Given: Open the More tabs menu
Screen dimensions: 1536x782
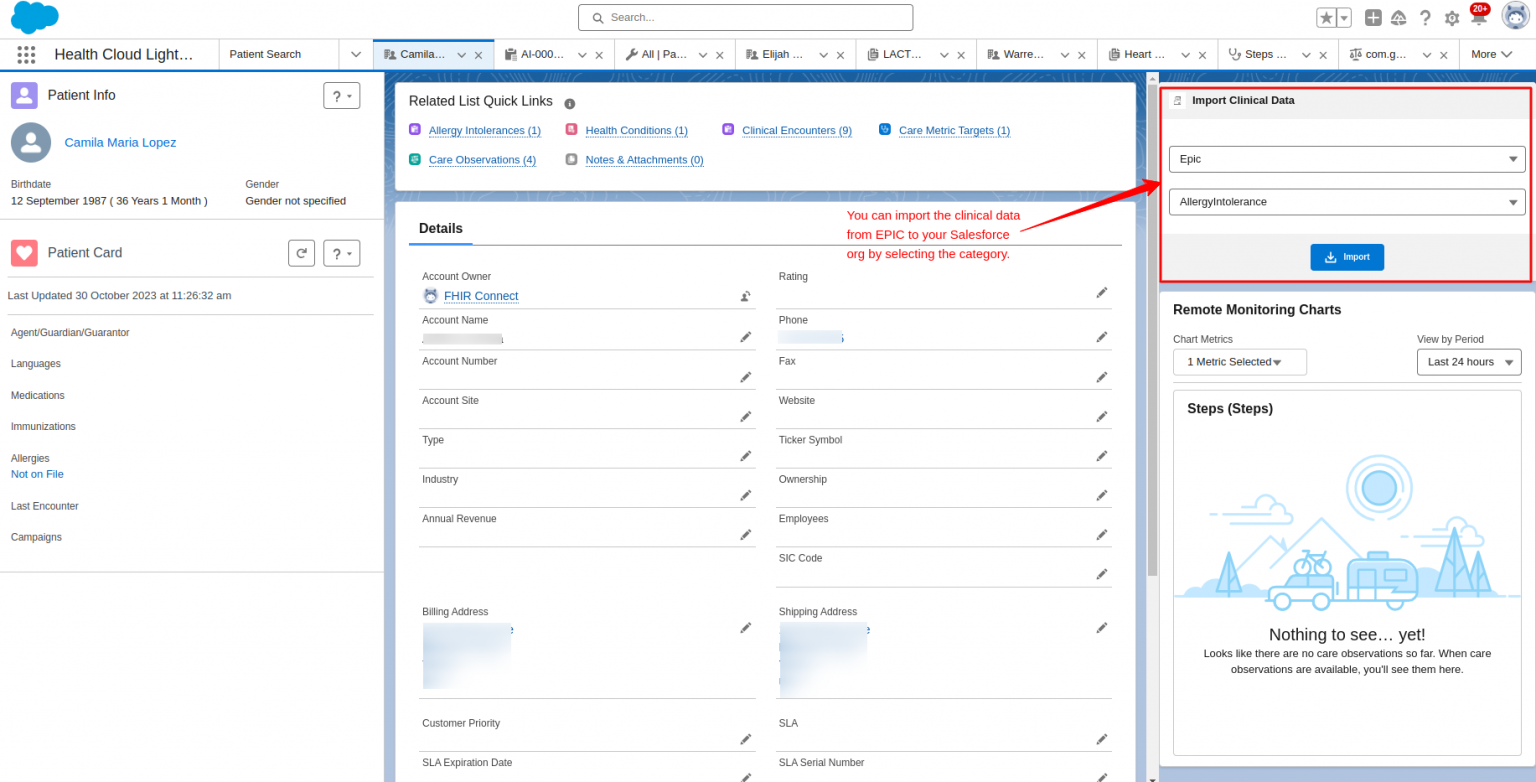Looking at the screenshot, I should (1491, 54).
